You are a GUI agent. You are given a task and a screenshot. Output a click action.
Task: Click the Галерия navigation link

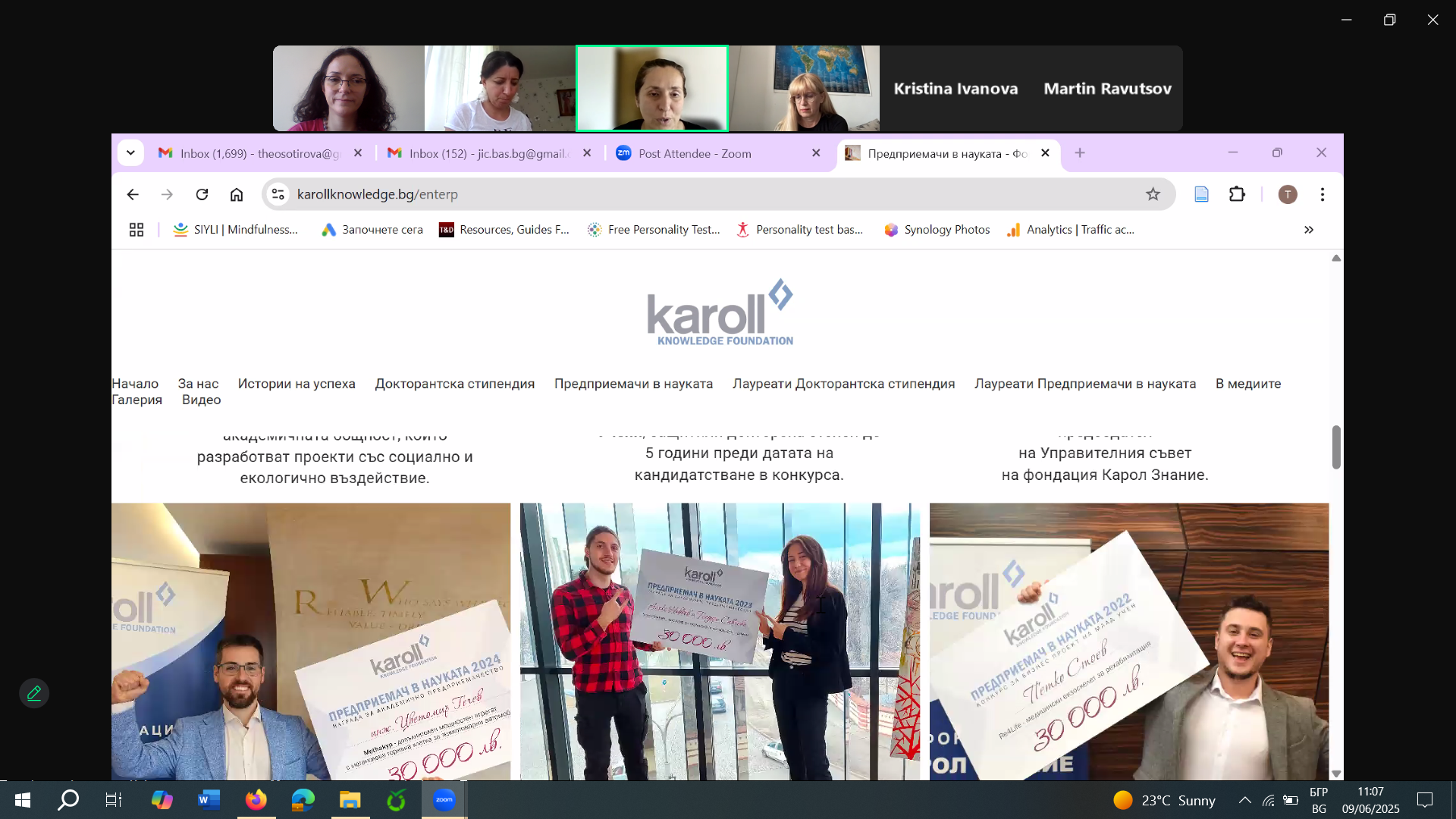click(x=136, y=400)
